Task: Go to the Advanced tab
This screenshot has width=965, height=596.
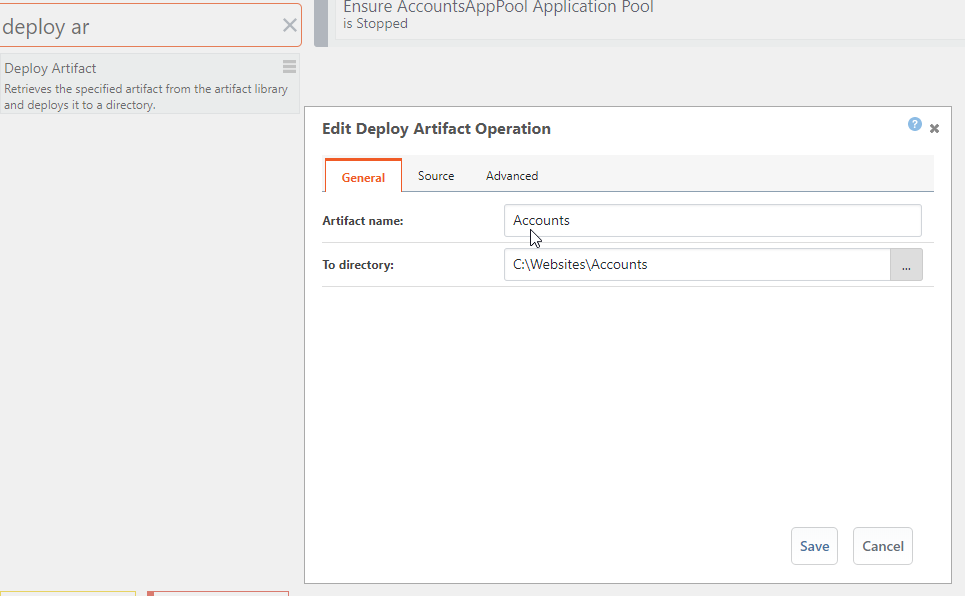Action: point(512,176)
